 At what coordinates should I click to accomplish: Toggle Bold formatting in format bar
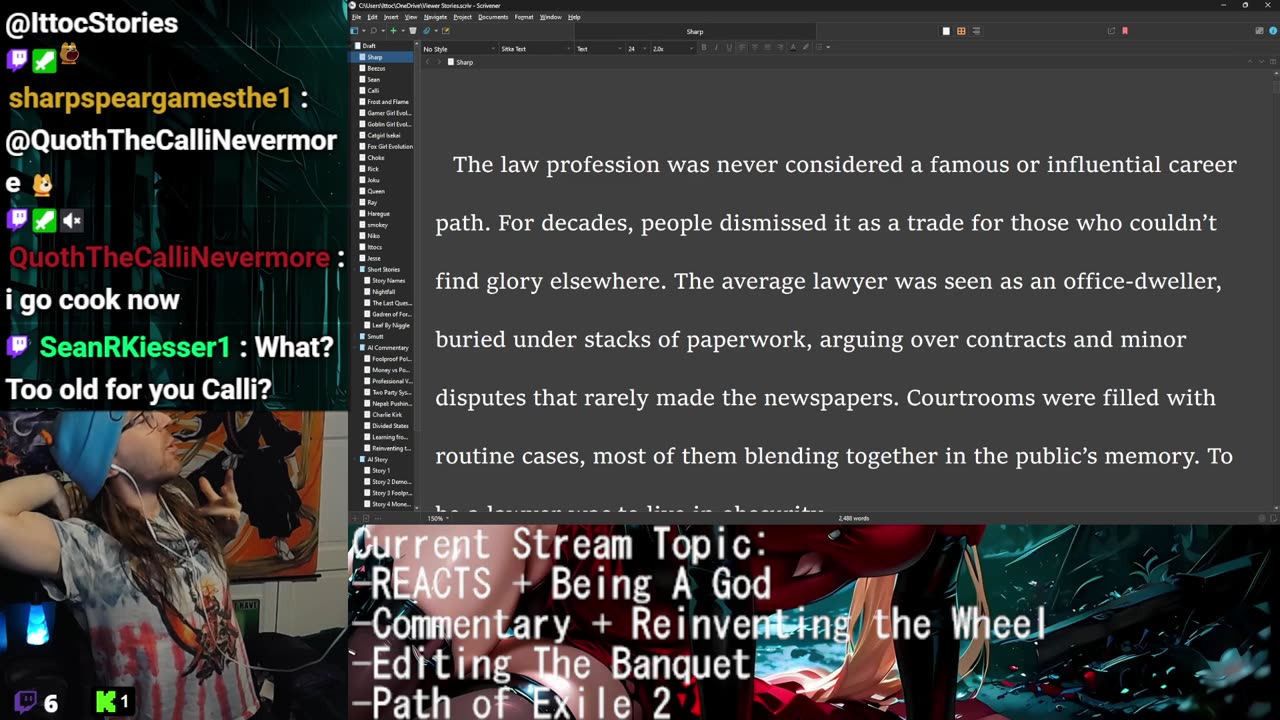704,48
